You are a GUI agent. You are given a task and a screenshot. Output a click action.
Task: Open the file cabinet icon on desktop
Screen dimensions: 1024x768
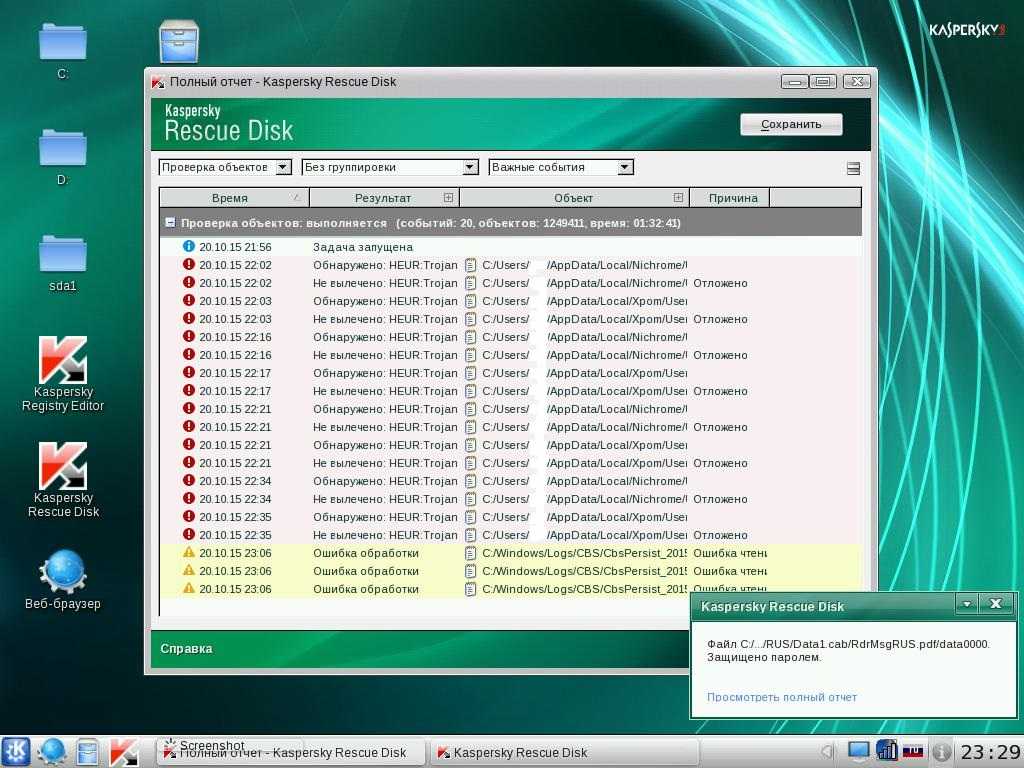coord(179,41)
